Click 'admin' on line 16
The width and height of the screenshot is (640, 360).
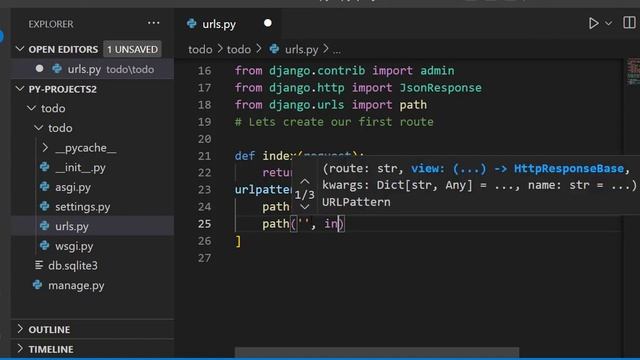(x=437, y=71)
